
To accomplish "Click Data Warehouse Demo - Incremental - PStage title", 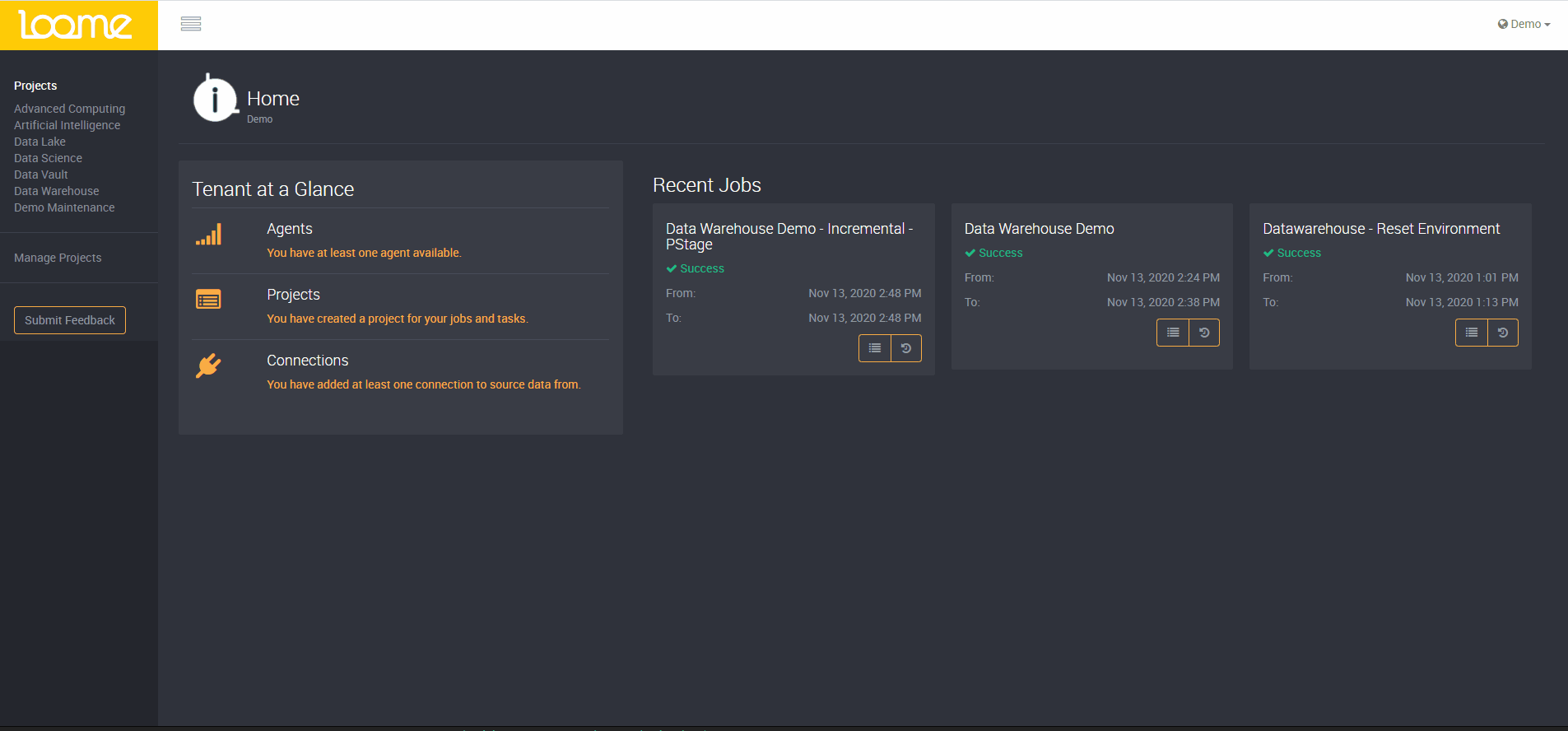I will tap(789, 236).
